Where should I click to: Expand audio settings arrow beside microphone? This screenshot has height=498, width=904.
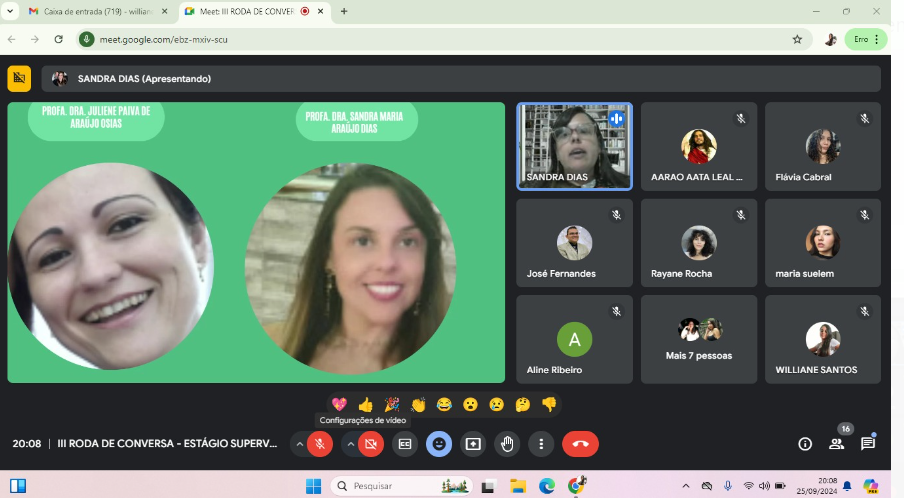(x=299, y=444)
